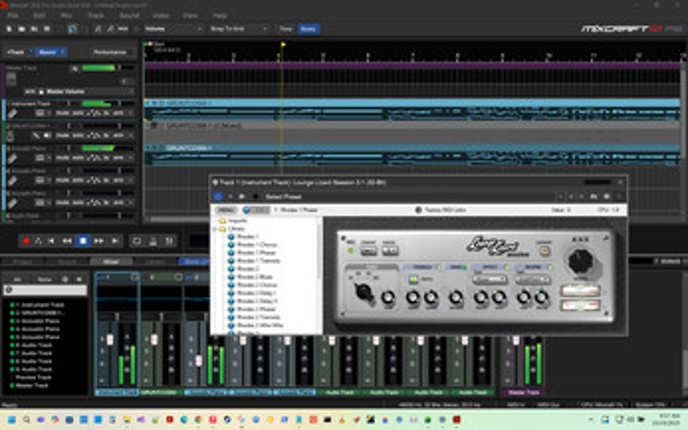The height and width of the screenshot is (430, 688).
Task: Click the Rewind button in transport
Action: pyautogui.click(x=67, y=241)
